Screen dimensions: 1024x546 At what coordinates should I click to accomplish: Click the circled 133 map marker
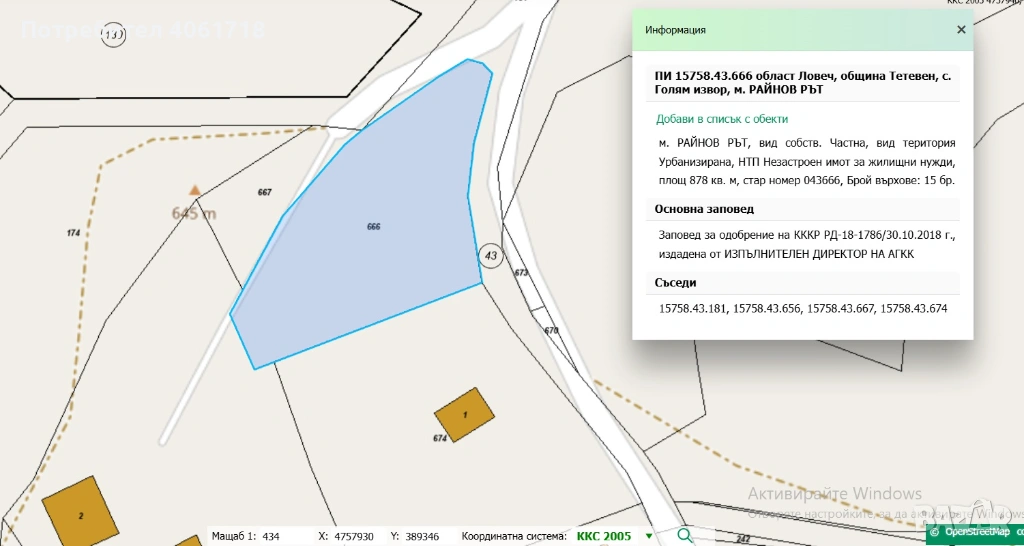pos(115,37)
